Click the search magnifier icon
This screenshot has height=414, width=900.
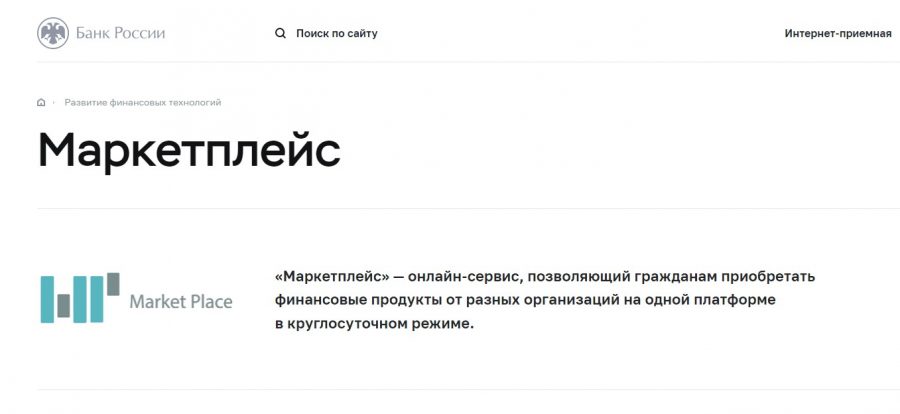click(x=280, y=33)
